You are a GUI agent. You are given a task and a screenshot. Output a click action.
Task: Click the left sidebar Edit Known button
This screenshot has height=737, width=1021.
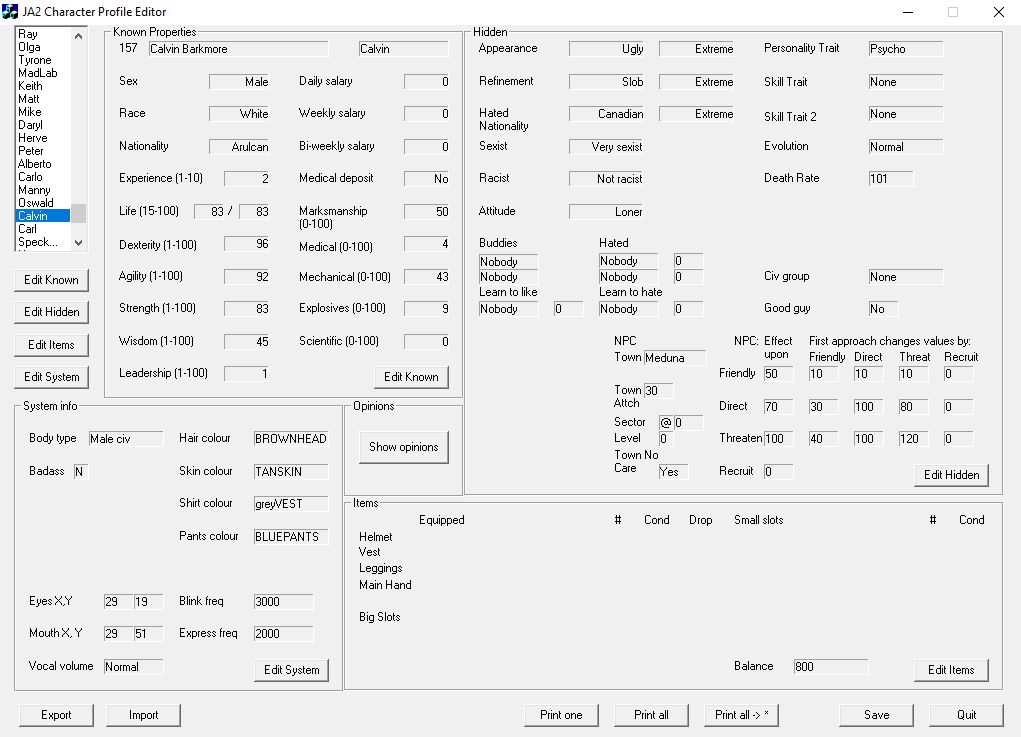click(51, 280)
